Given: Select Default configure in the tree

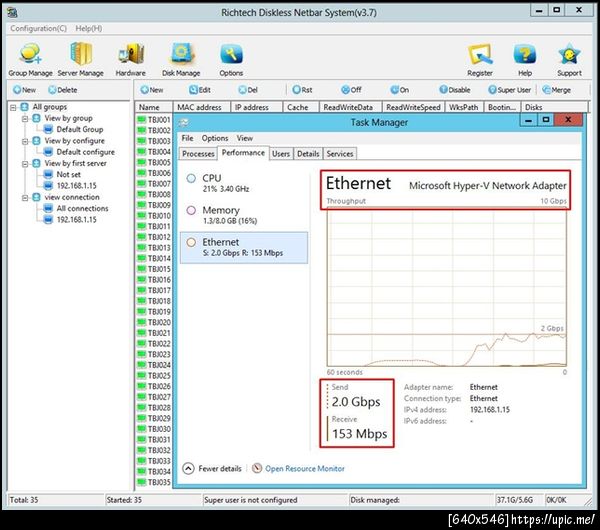Looking at the screenshot, I should 85,152.
